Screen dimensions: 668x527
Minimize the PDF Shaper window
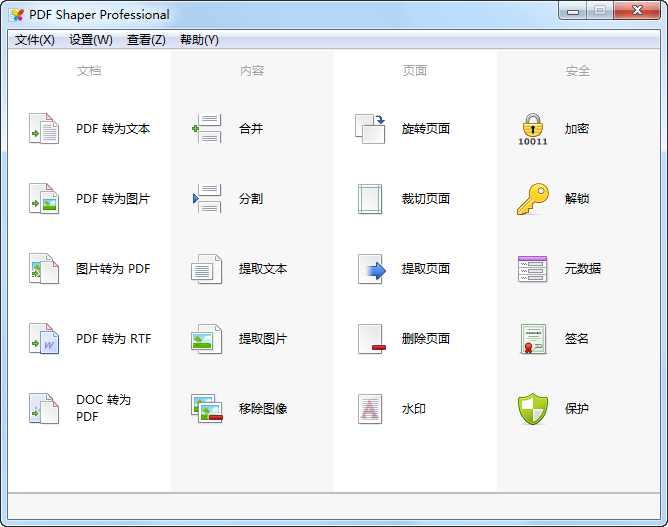[573, 11]
